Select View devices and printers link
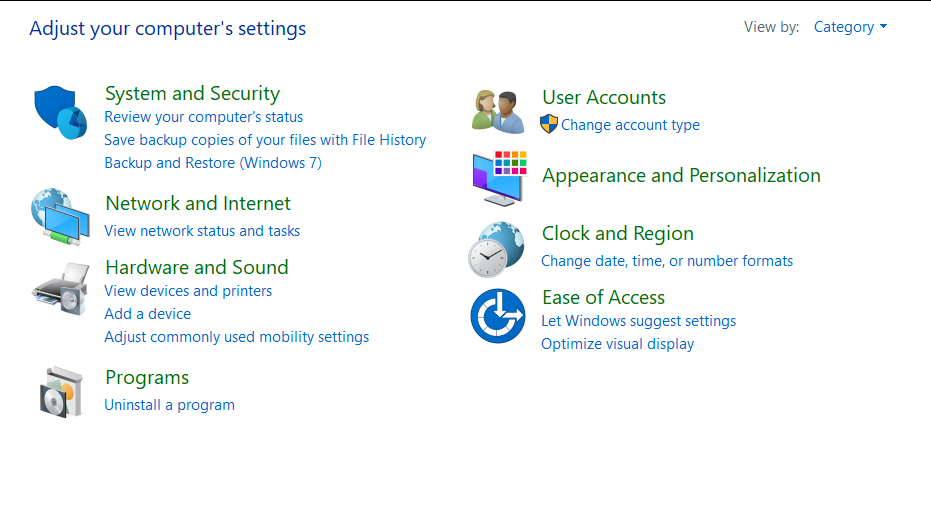This screenshot has width=931, height=510. coord(188,291)
